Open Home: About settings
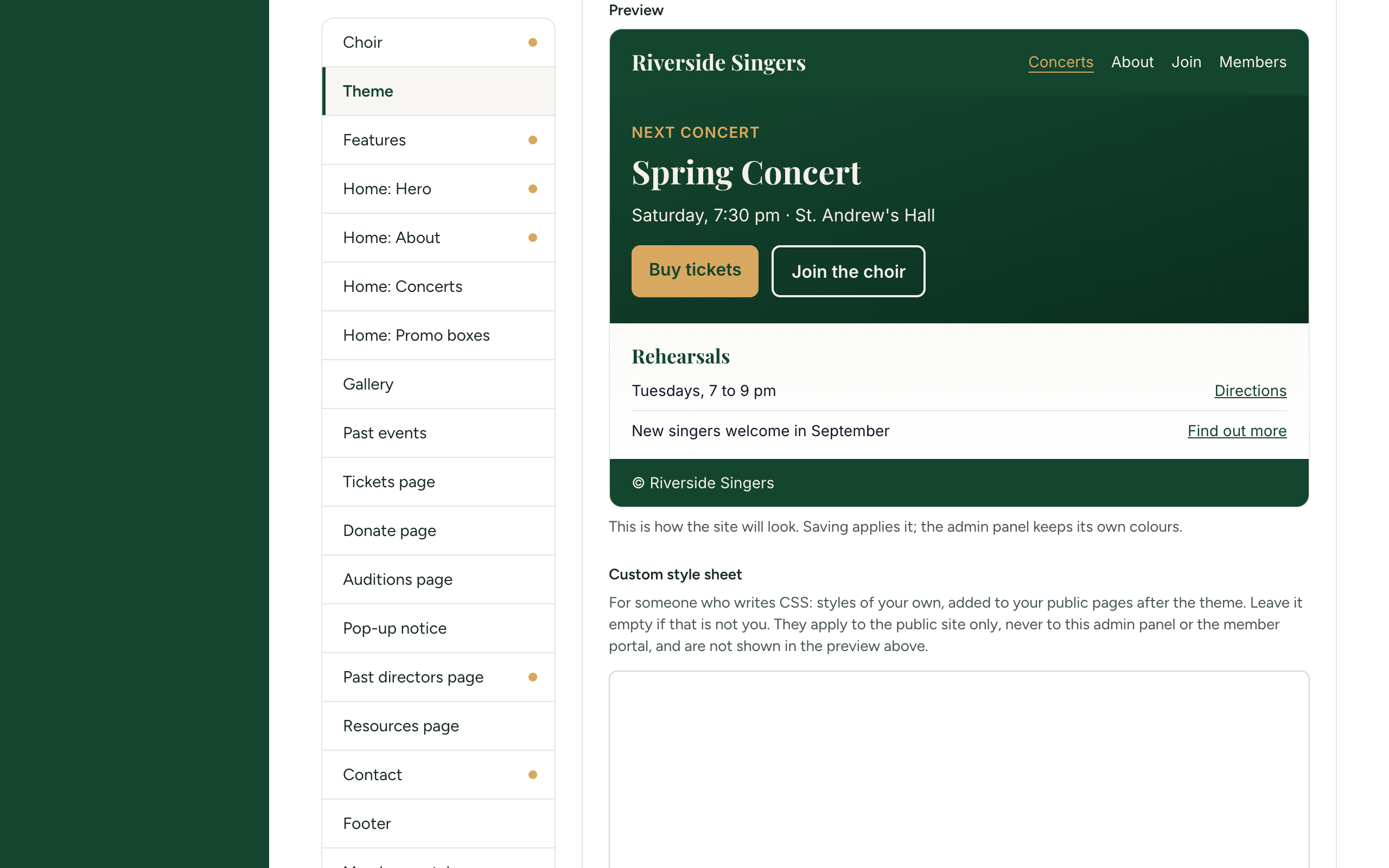Viewport: 1389px width, 868px height. pos(438,238)
